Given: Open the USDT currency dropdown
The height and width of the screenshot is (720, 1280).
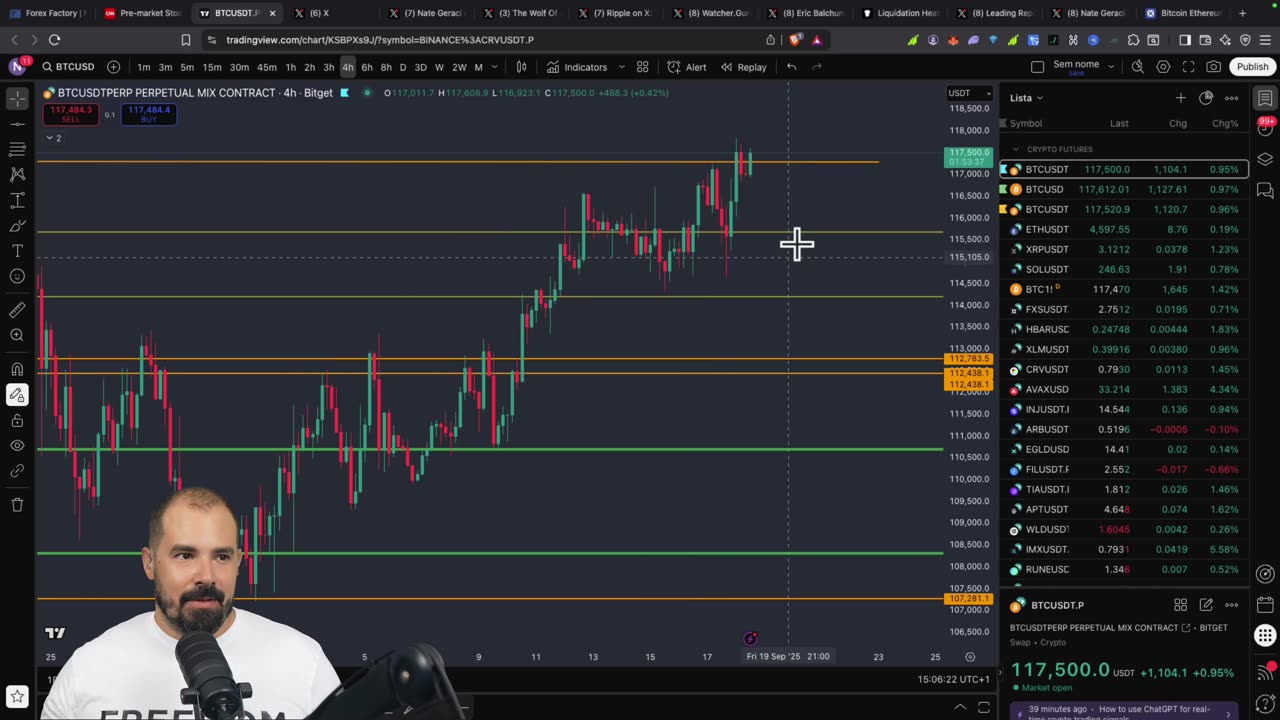Looking at the screenshot, I should click(970, 93).
